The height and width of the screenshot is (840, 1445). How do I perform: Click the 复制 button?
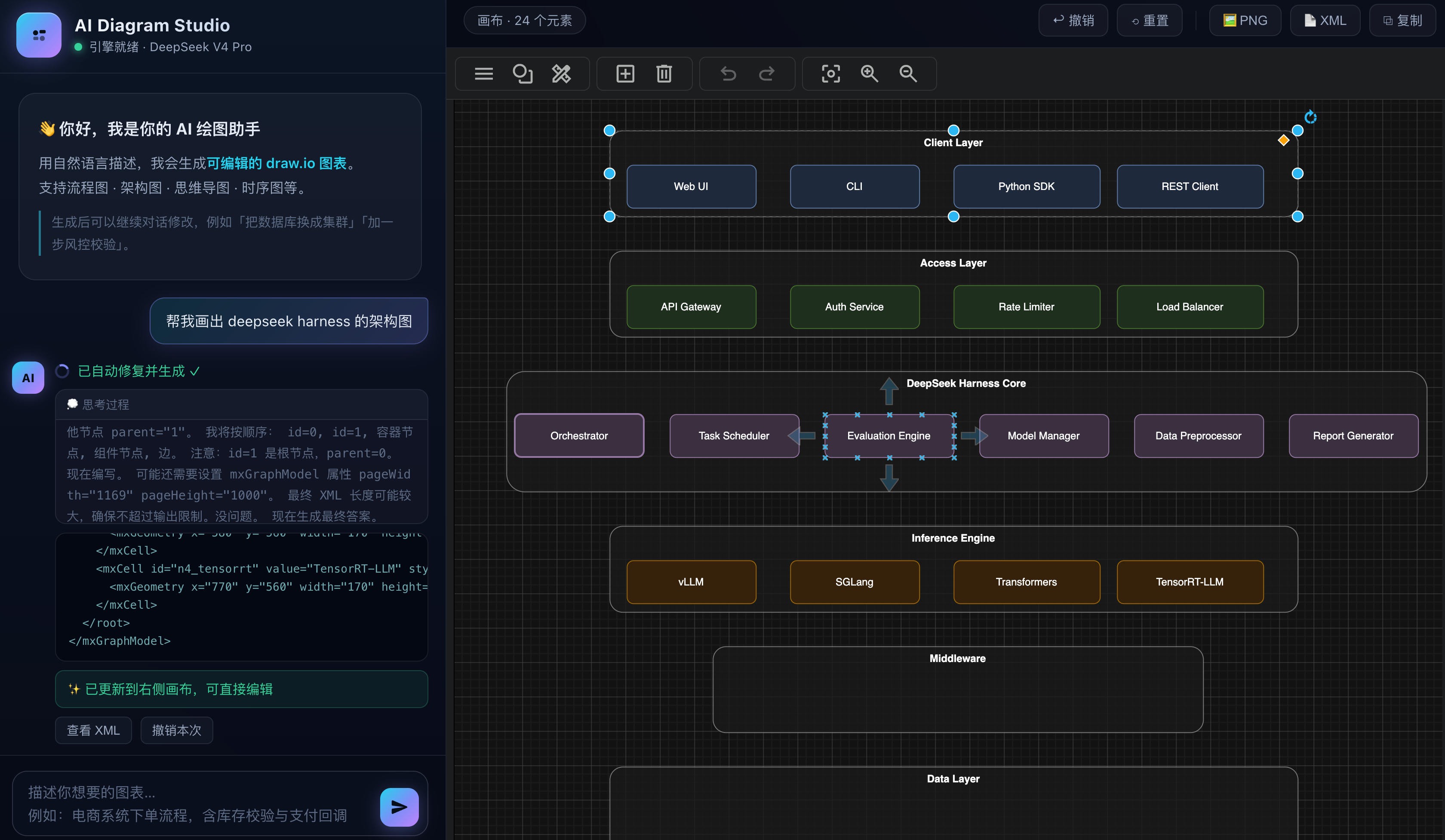(x=1402, y=21)
